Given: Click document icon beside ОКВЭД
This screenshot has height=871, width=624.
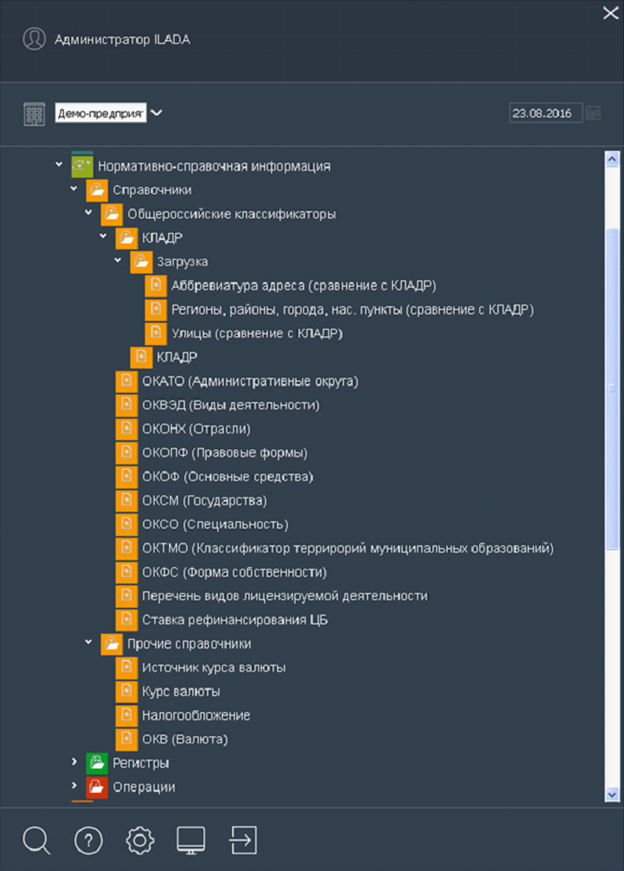Looking at the screenshot, I should pos(126,405).
